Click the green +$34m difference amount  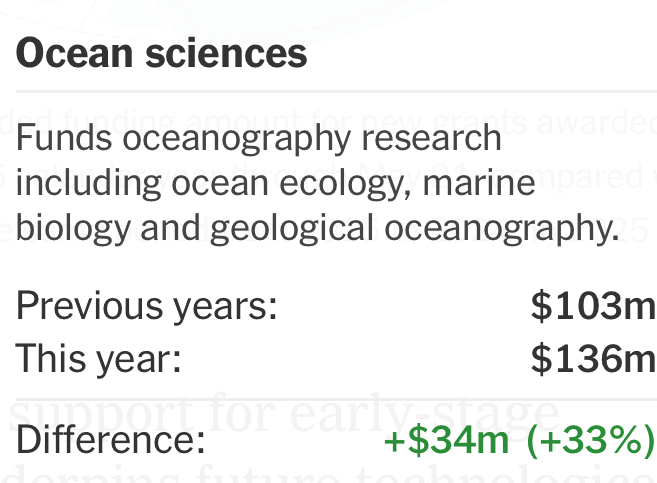pyautogui.click(x=446, y=439)
